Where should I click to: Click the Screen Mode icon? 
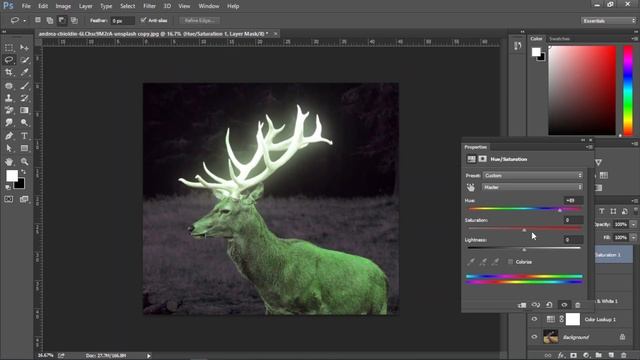[x=24, y=199]
